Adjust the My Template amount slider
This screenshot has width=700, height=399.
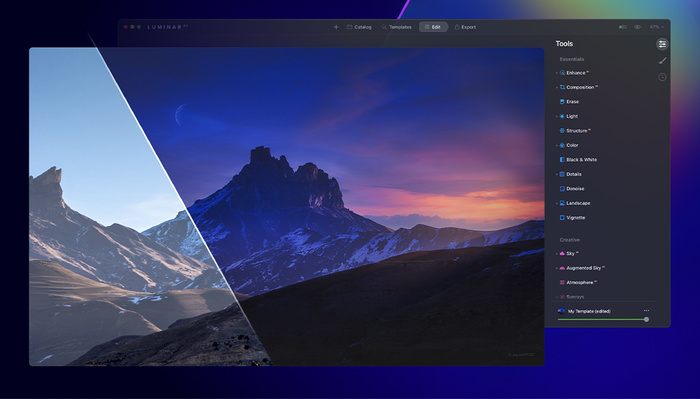pyautogui.click(x=603, y=320)
